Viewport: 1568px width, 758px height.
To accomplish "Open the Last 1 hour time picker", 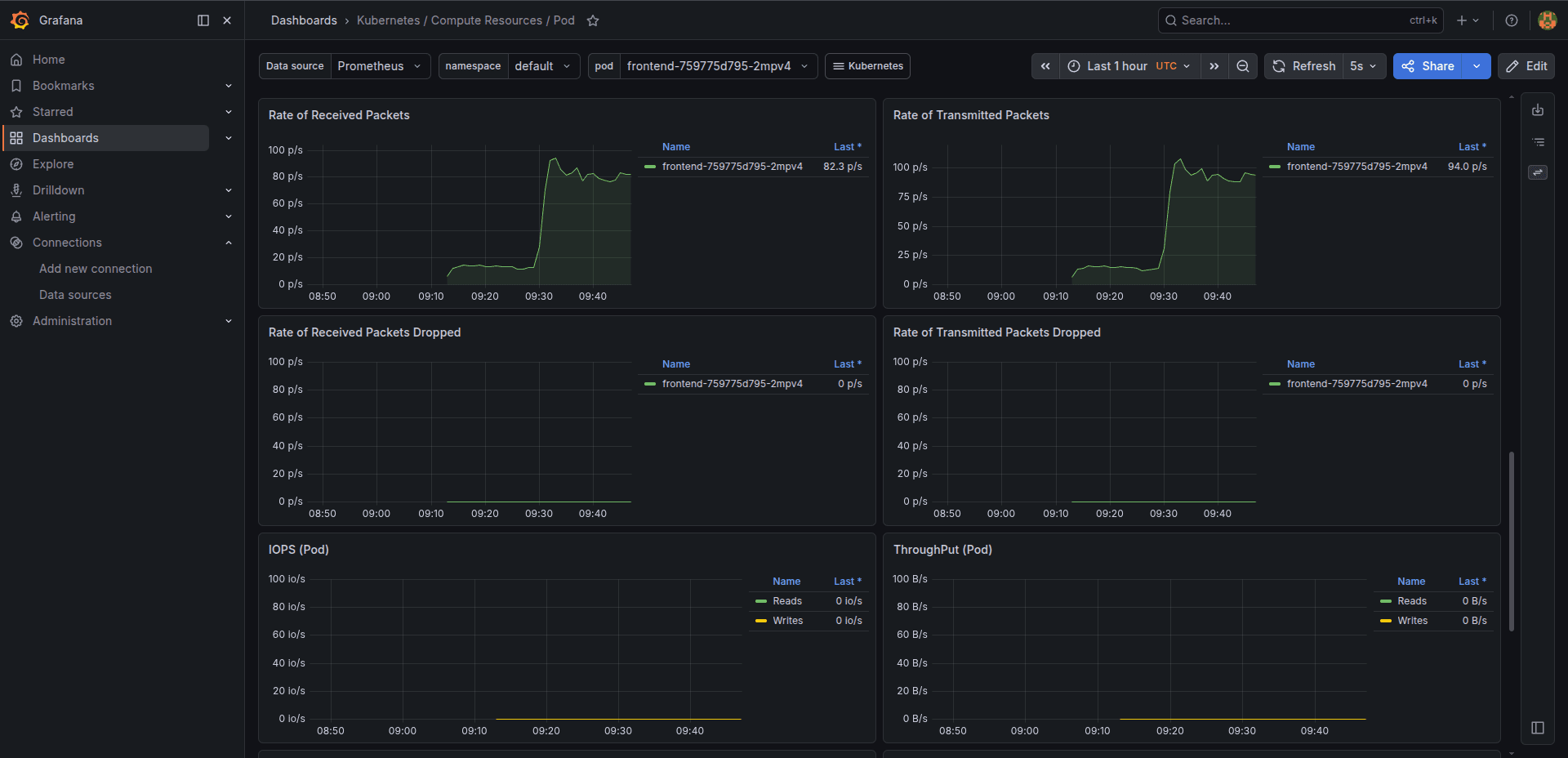I will tap(1130, 66).
